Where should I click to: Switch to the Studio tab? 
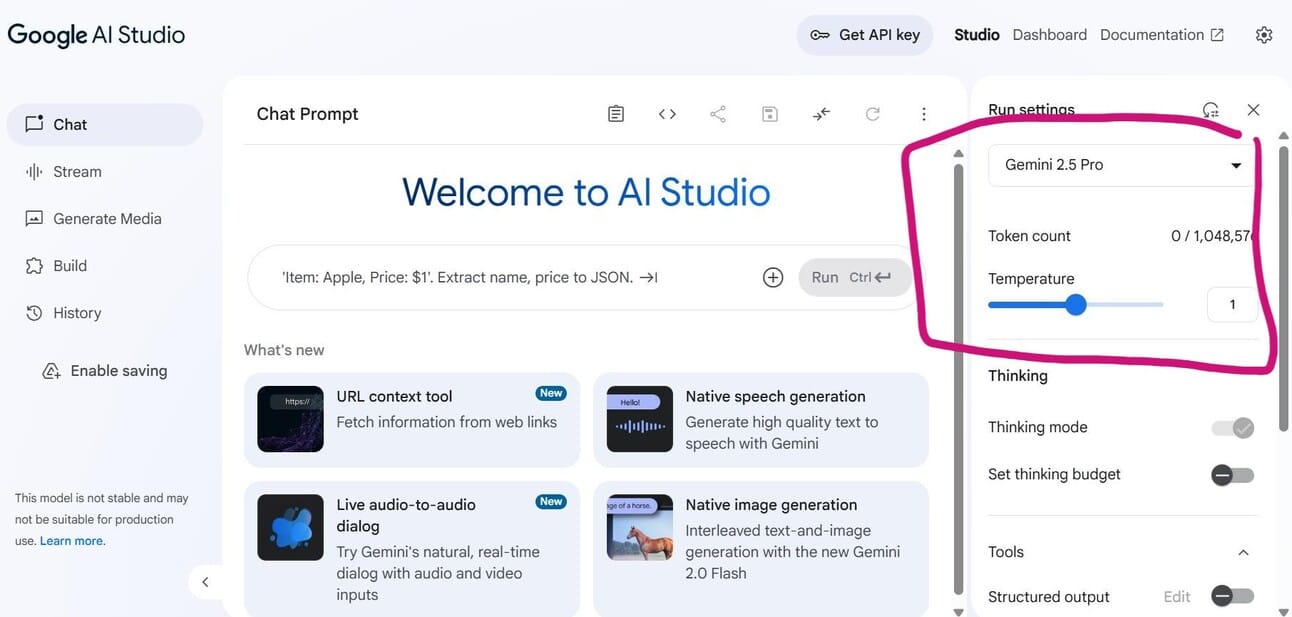pyautogui.click(x=977, y=35)
